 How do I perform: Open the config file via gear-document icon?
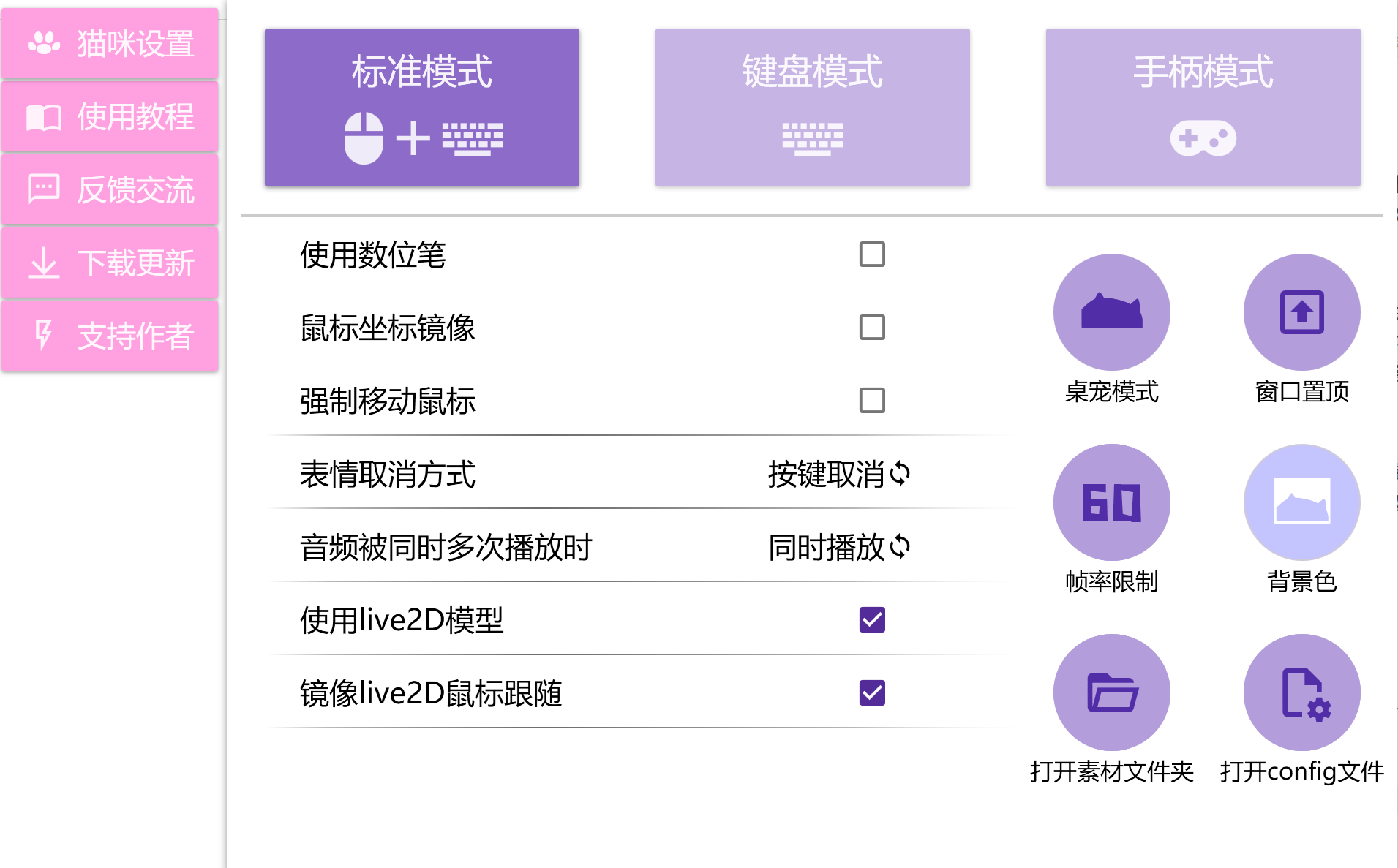tap(1301, 691)
